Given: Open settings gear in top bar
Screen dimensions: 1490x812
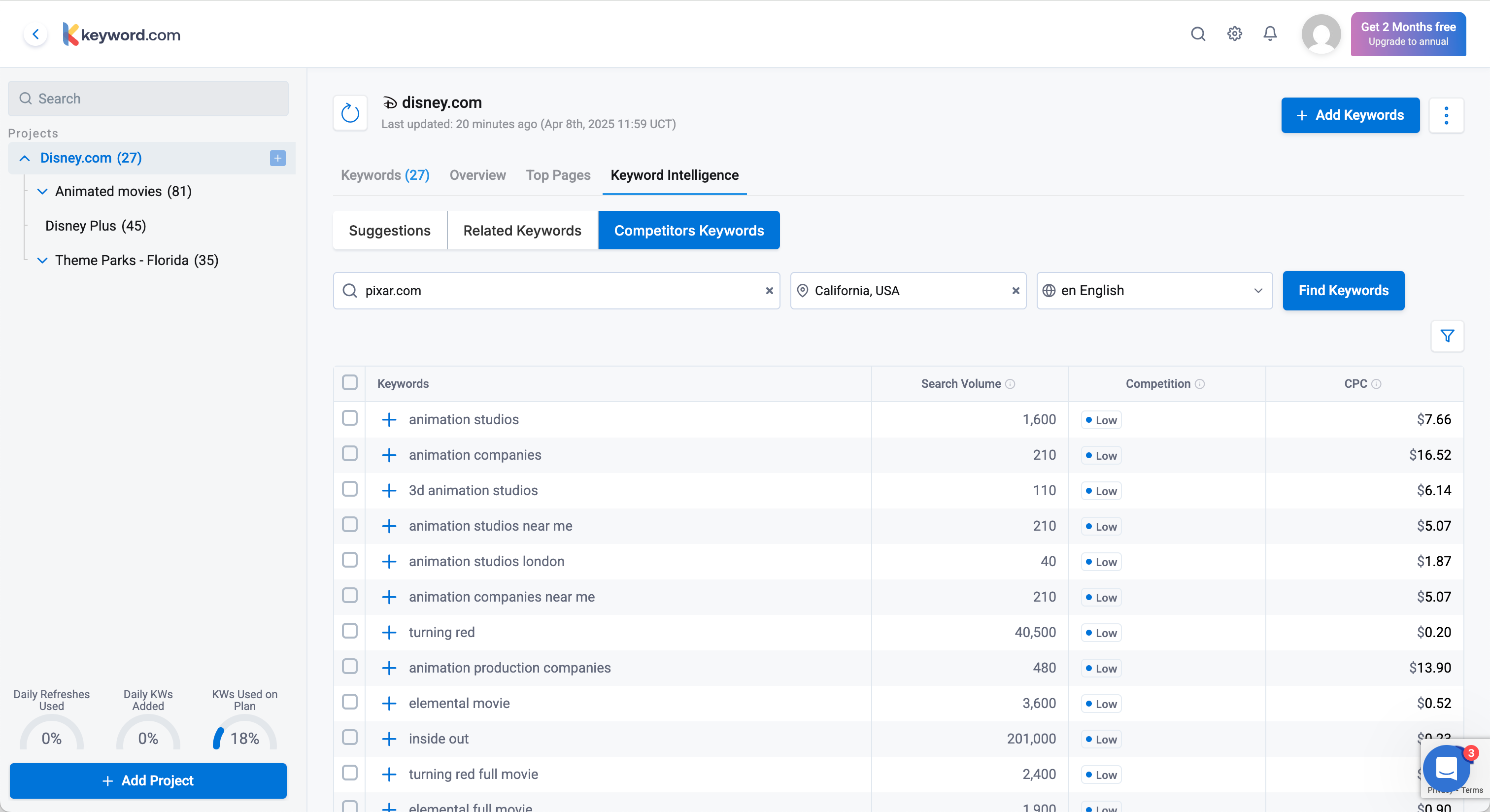Looking at the screenshot, I should click(x=1234, y=34).
